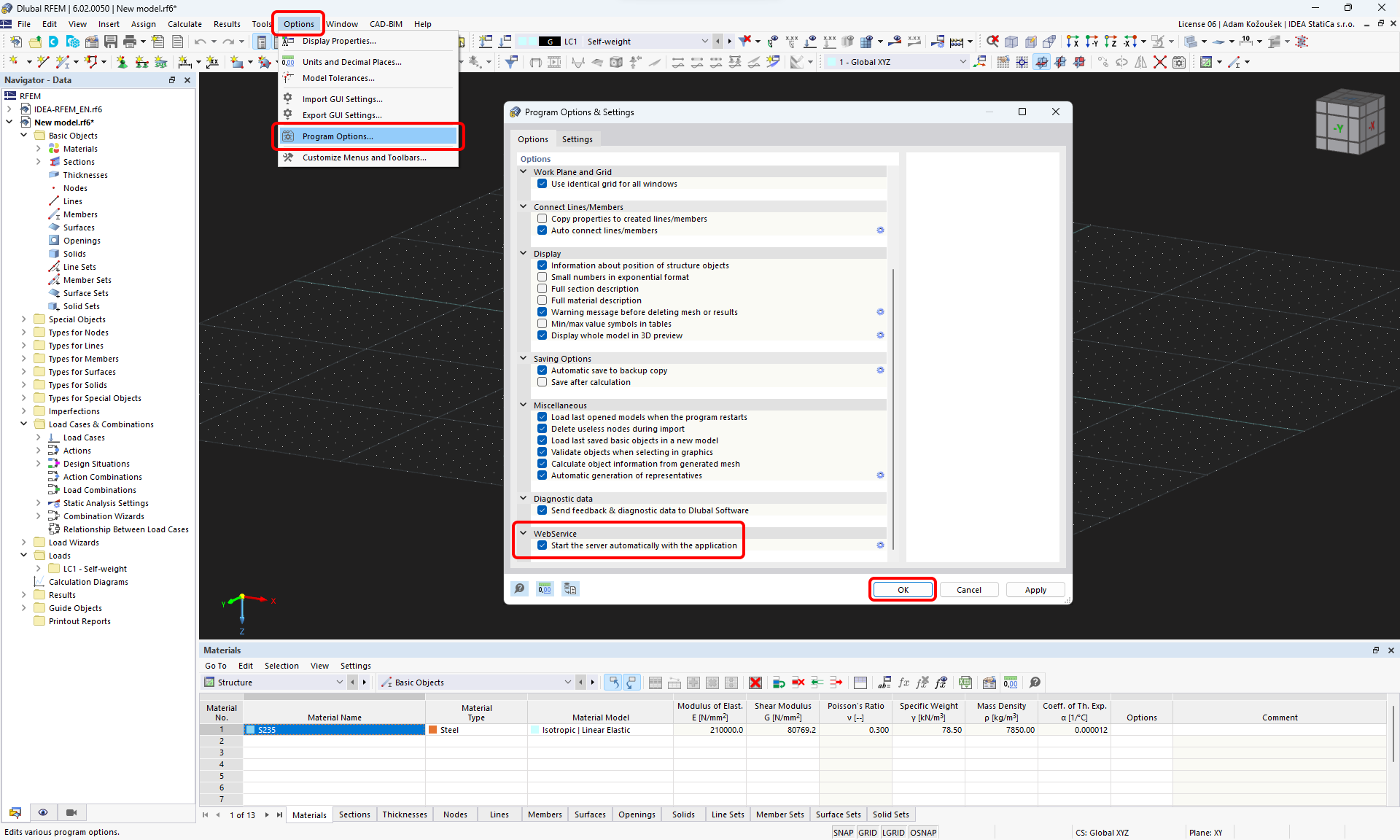Click the delete all rows red X icon
1400x840 pixels.
[755, 682]
